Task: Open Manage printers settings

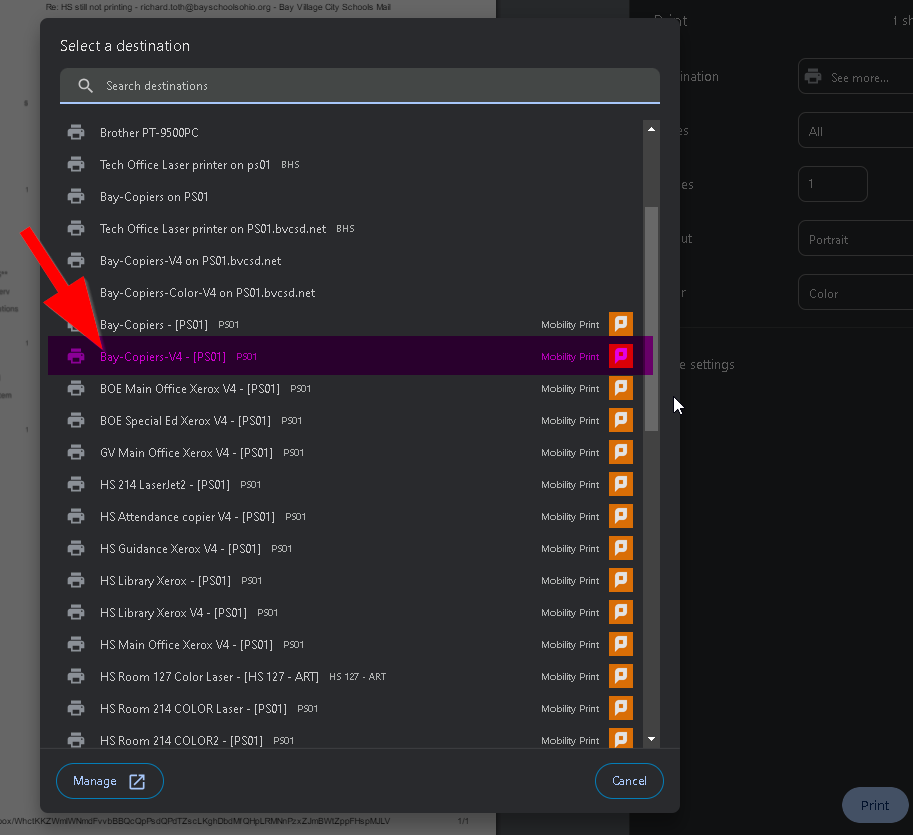Action: tap(109, 781)
